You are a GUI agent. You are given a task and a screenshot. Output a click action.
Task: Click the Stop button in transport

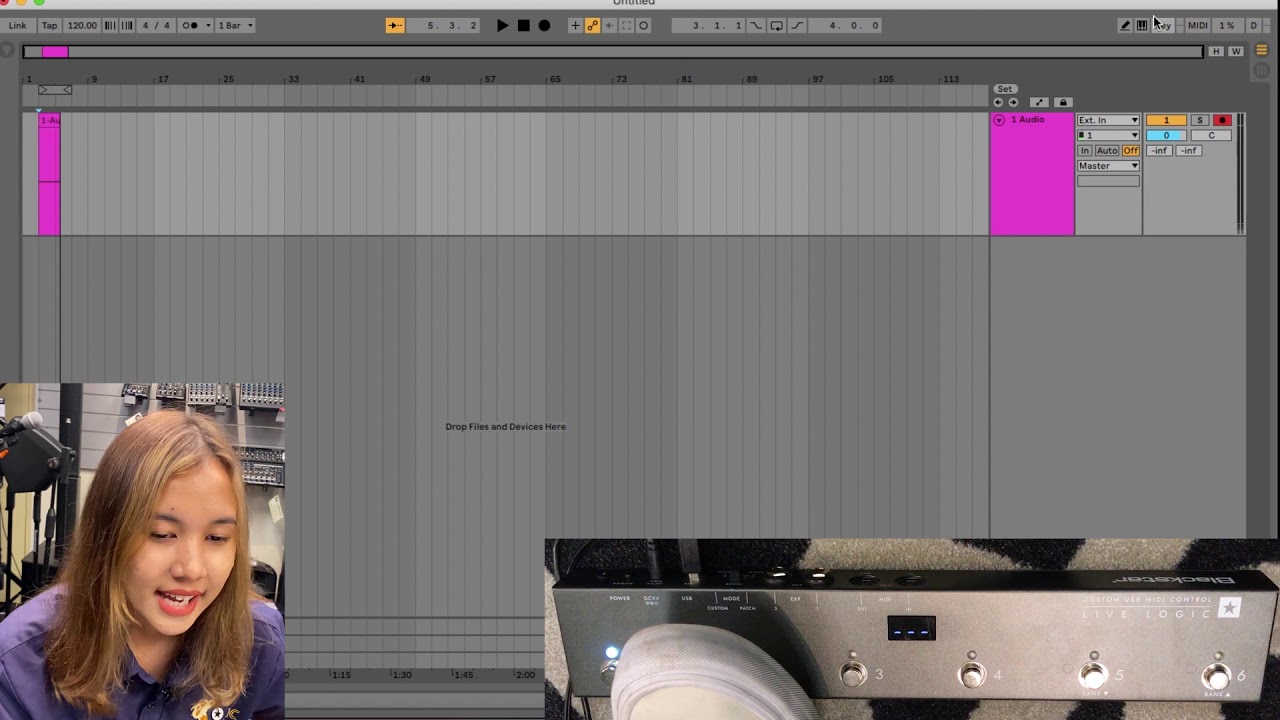click(523, 25)
